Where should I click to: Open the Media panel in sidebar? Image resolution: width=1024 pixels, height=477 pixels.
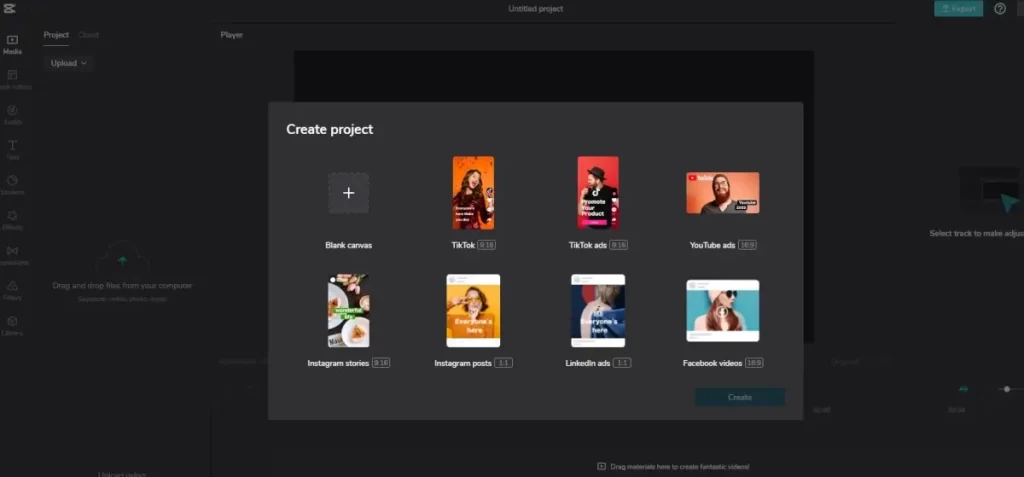click(x=12, y=44)
